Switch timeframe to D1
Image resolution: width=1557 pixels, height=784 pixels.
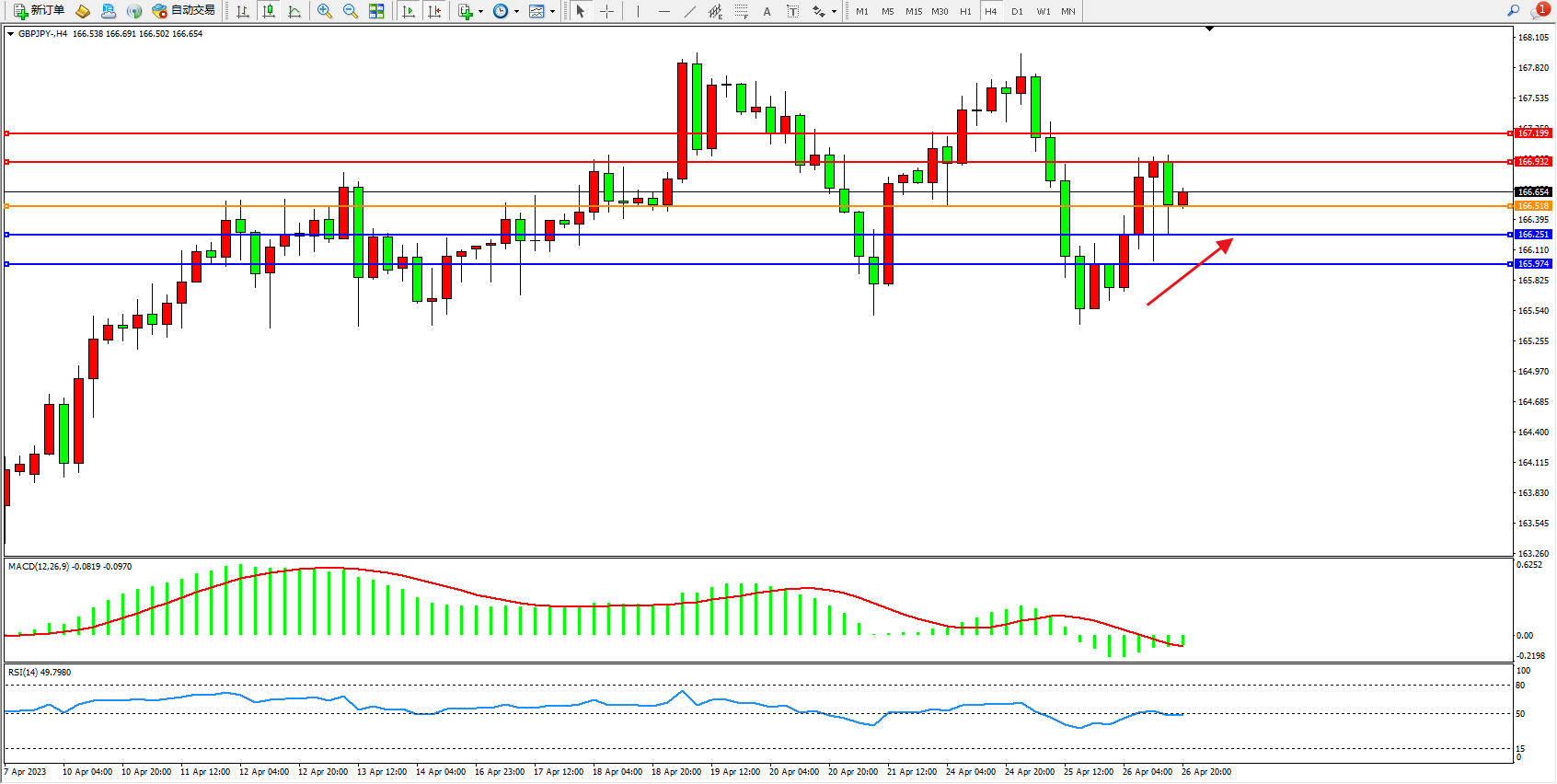1017,11
